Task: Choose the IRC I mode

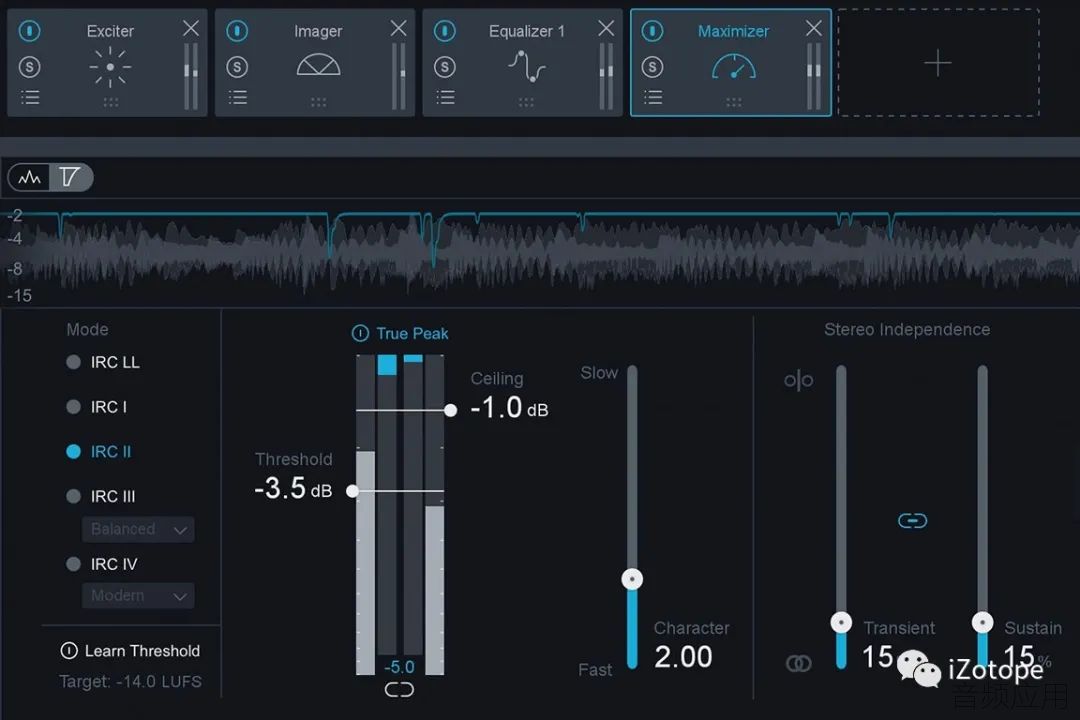Action: pyautogui.click(x=74, y=407)
